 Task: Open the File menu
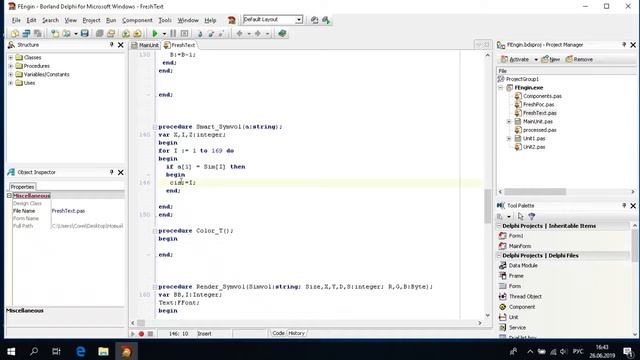(16, 20)
